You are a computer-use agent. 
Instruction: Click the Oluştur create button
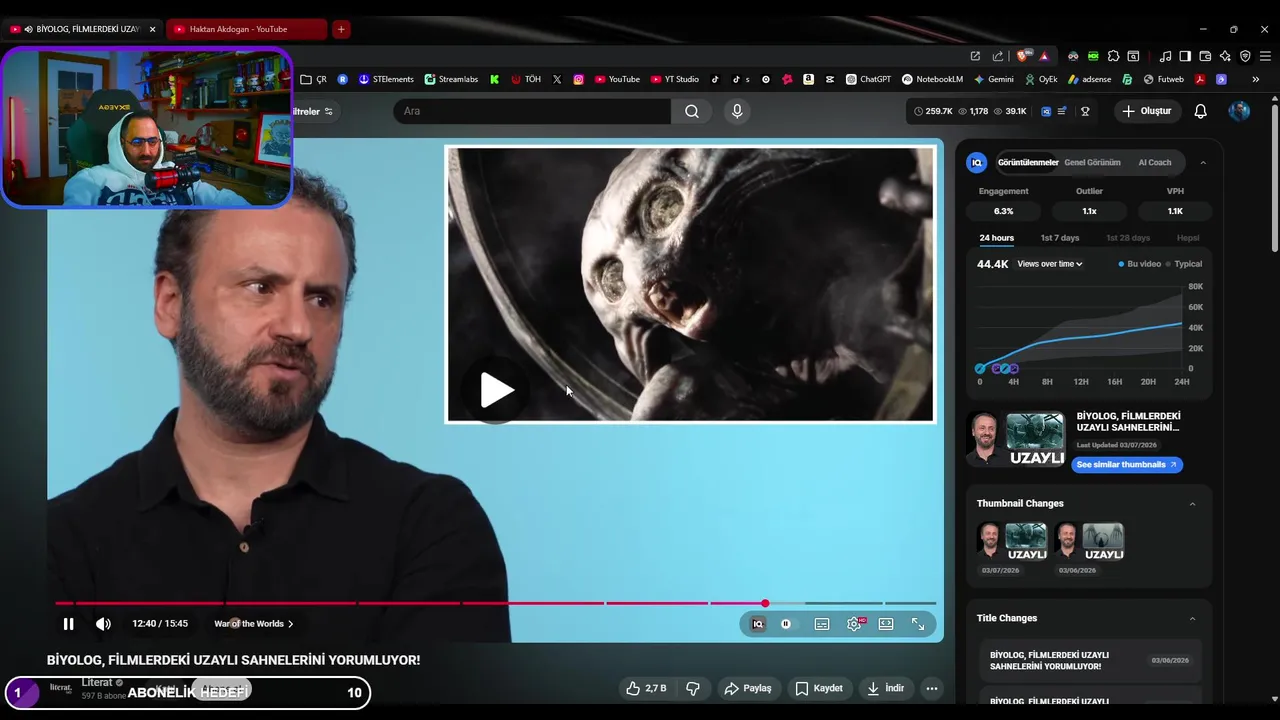point(1146,111)
